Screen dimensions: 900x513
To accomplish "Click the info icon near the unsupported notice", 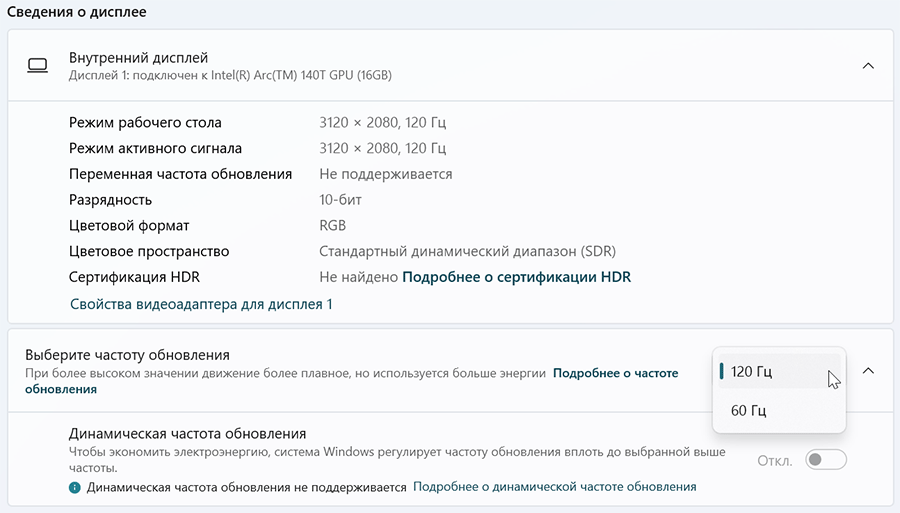I will tap(74, 488).
